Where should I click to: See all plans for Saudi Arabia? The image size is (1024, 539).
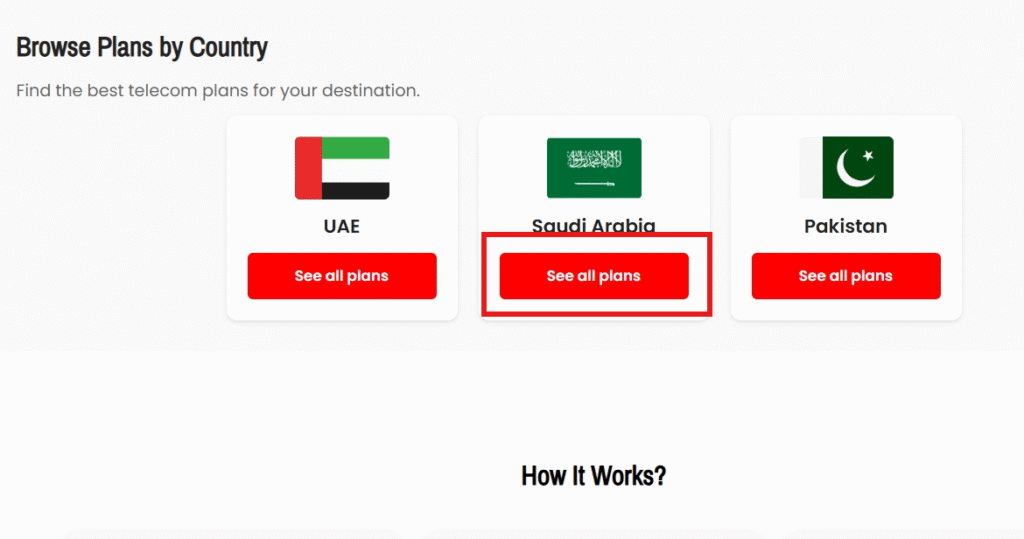coord(594,276)
